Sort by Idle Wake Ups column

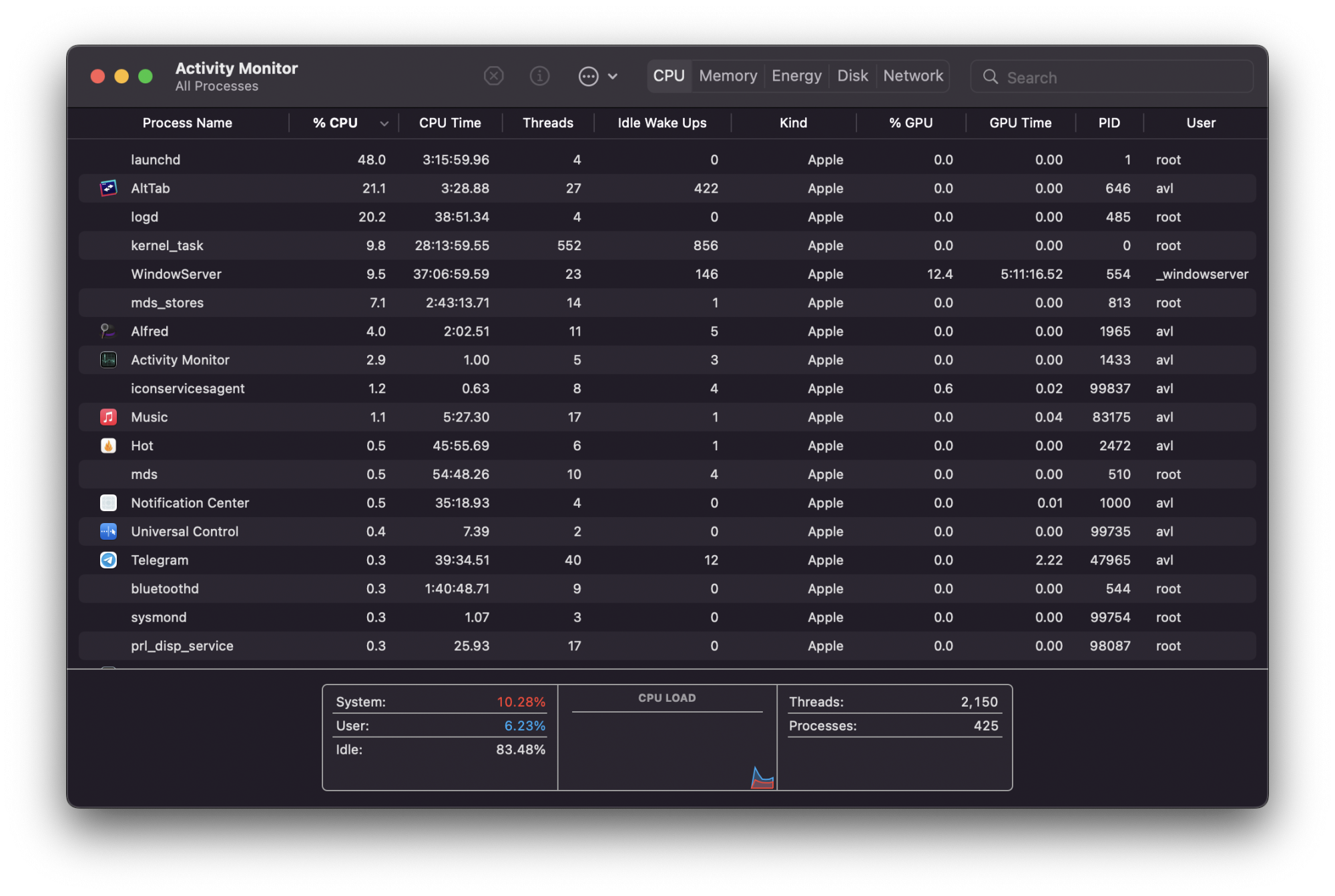(x=661, y=123)
